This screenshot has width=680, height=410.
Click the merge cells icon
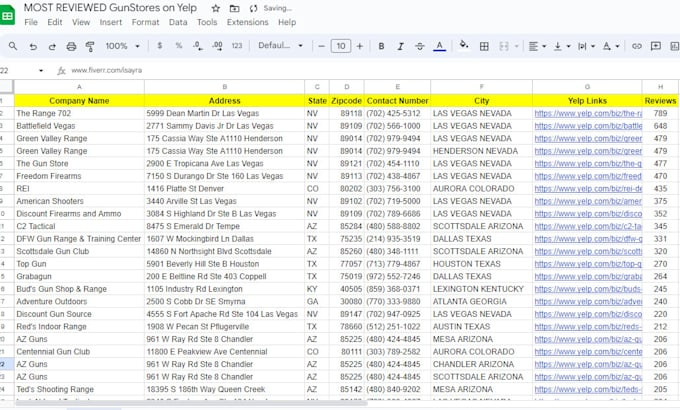coord(503,46)
